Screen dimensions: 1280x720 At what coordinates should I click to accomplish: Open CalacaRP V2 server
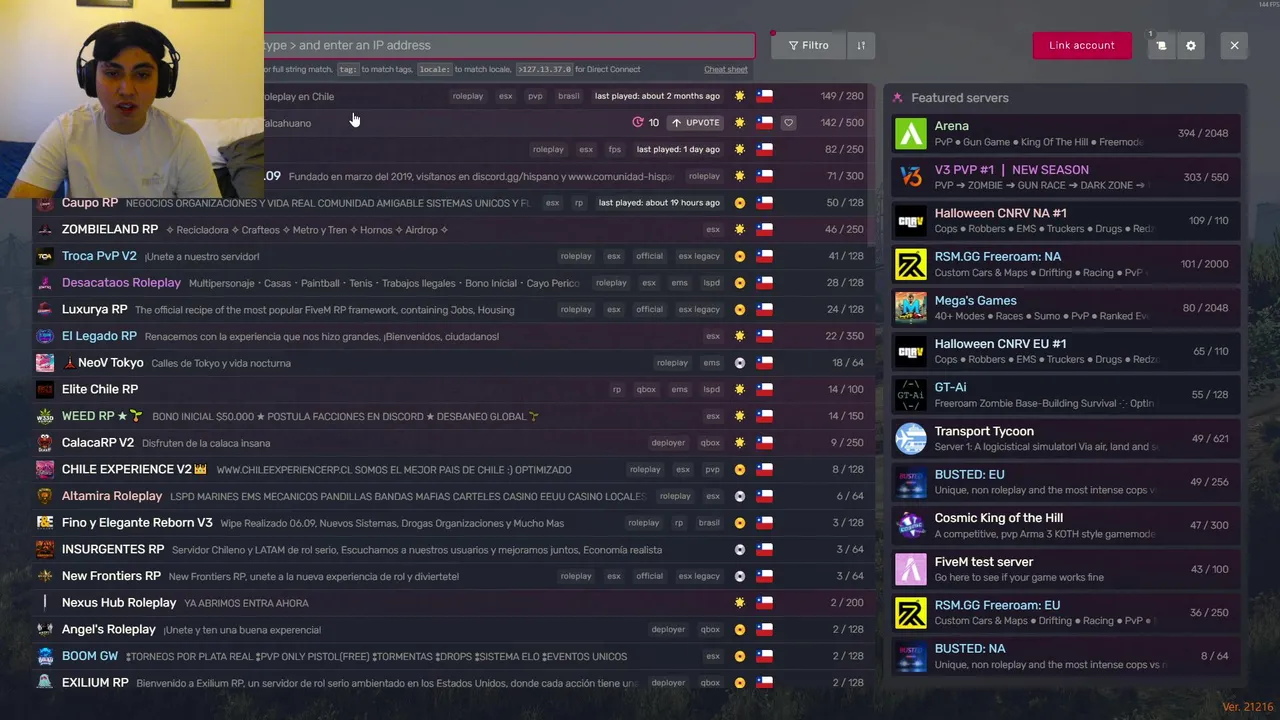coord(454,443)
